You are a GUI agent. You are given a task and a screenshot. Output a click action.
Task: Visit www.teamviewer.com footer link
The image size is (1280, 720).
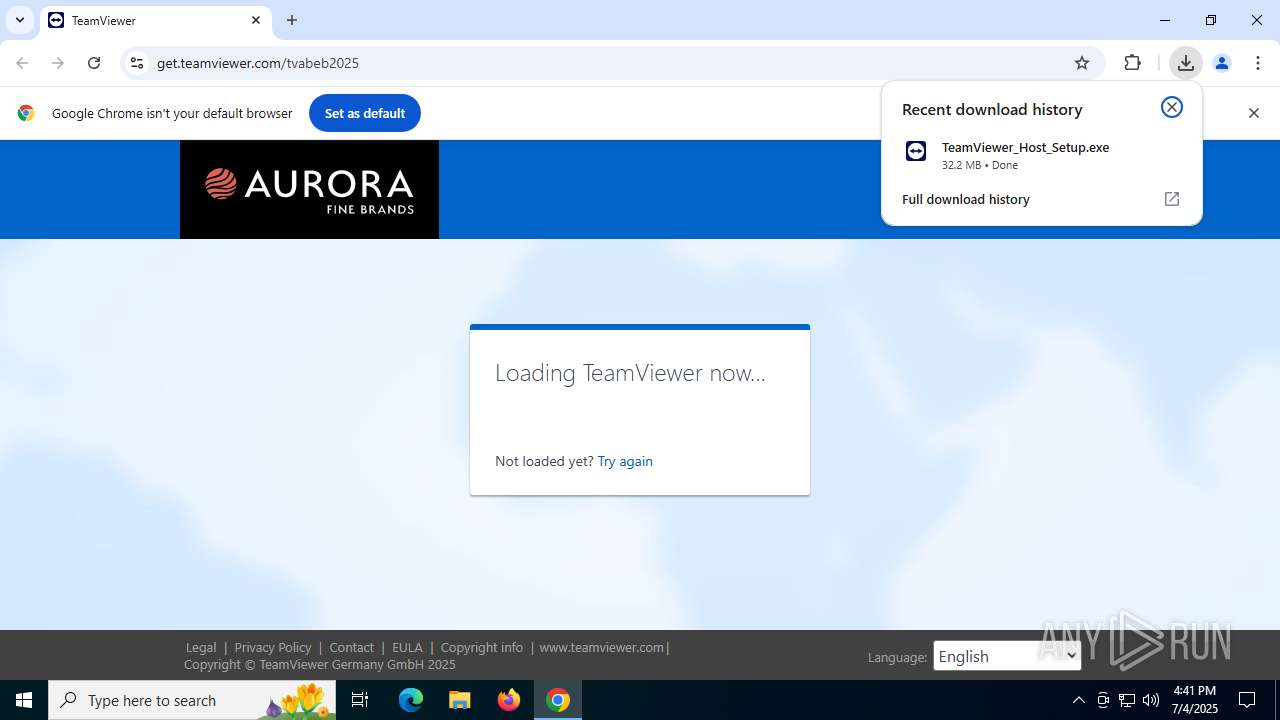click(601, 647)
